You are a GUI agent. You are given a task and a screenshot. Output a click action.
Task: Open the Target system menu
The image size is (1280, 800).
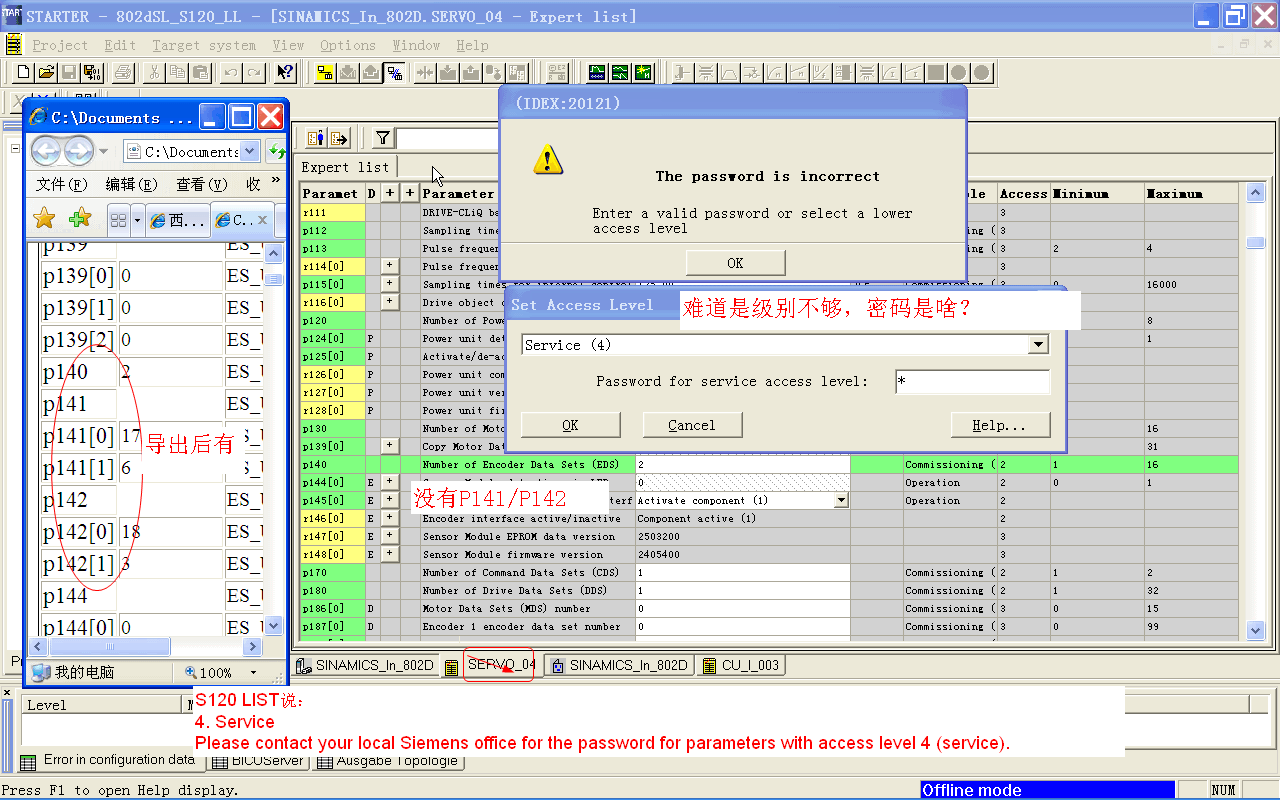pos(204,45)
